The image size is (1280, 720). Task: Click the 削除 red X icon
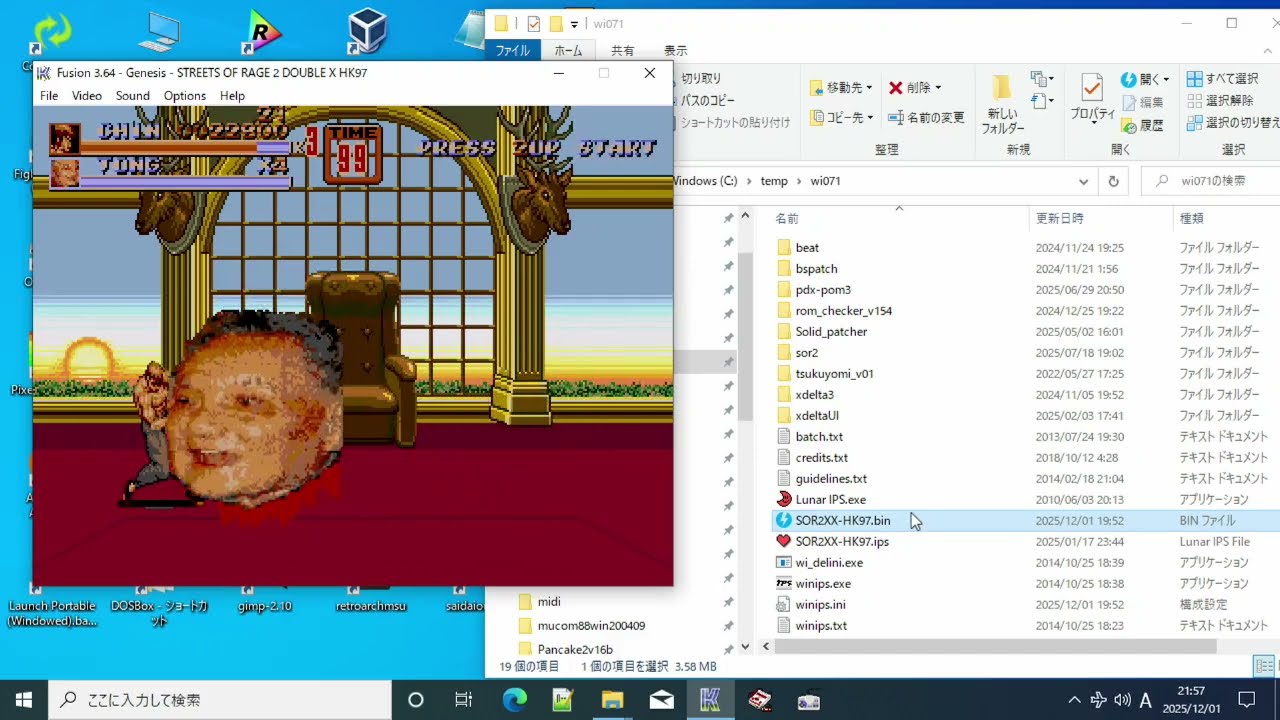coord(896,88)
